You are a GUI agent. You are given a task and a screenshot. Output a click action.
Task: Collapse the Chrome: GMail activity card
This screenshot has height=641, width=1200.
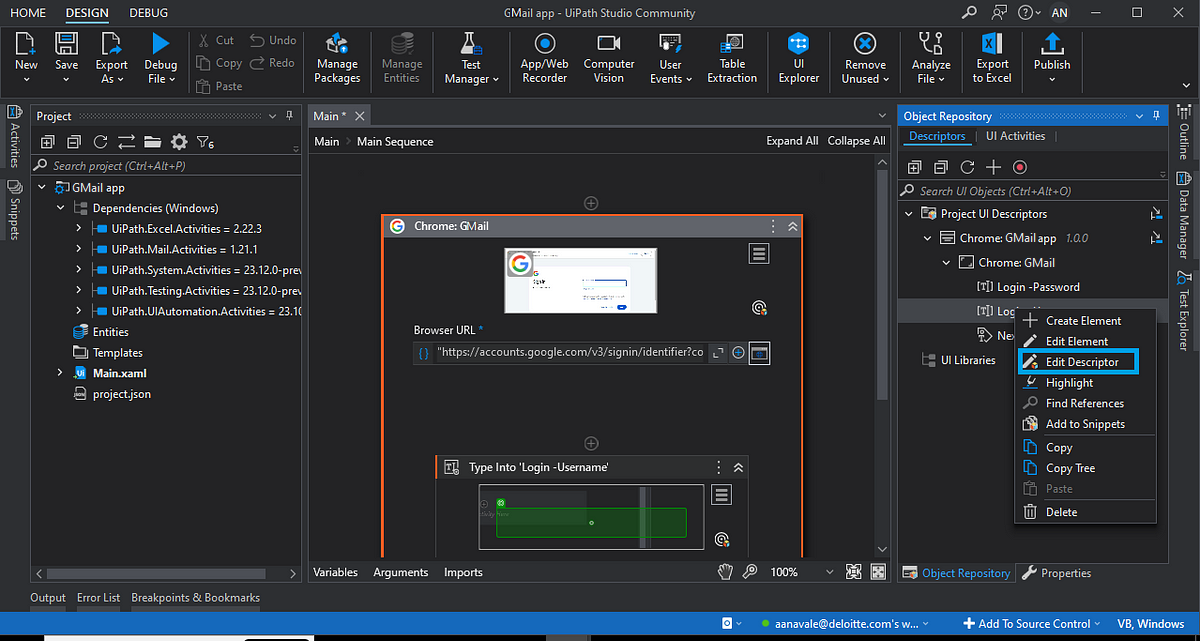pos(793,227)
